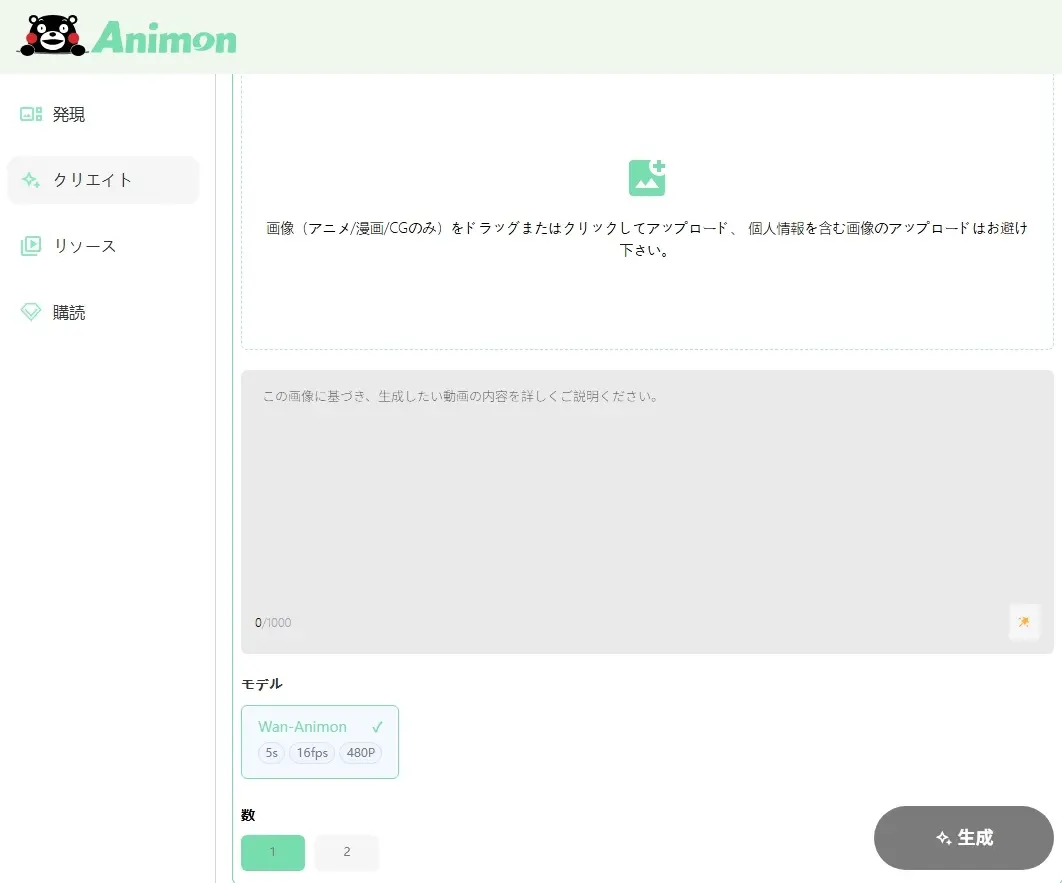Select quantity 1 for generation count
Viewport: 1062px width, 883px height.
click(272, 852)
